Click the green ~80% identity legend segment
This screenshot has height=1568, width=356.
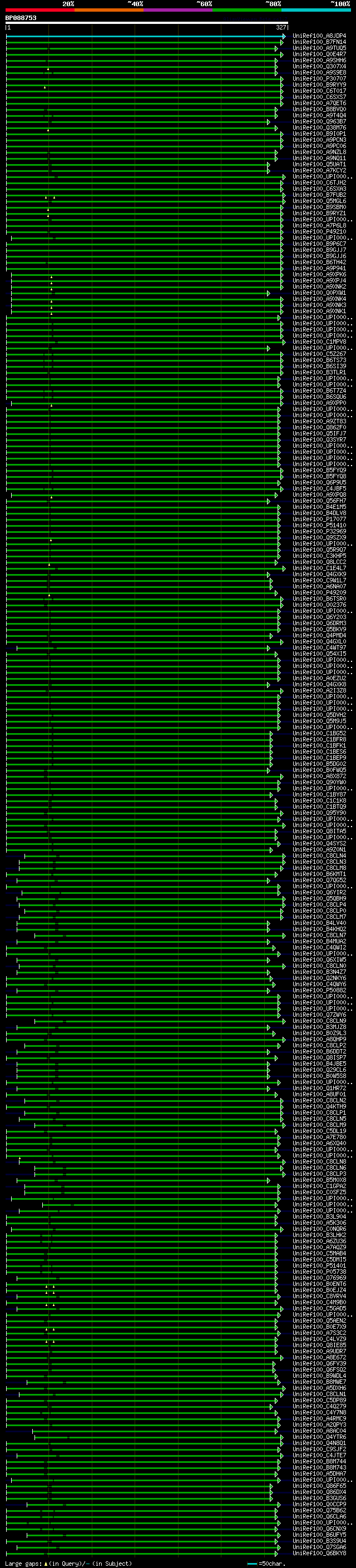(x=247, y=10)
